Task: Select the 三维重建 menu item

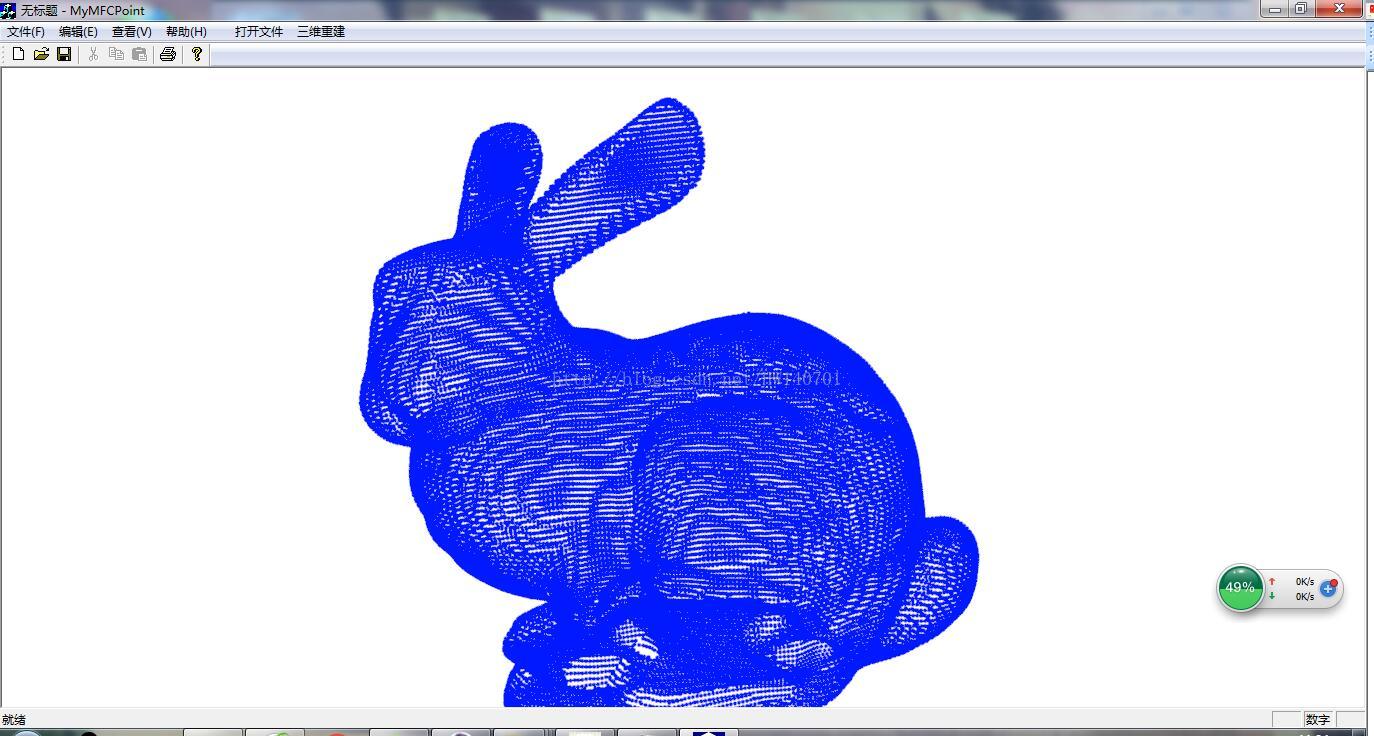Action: 321,32
